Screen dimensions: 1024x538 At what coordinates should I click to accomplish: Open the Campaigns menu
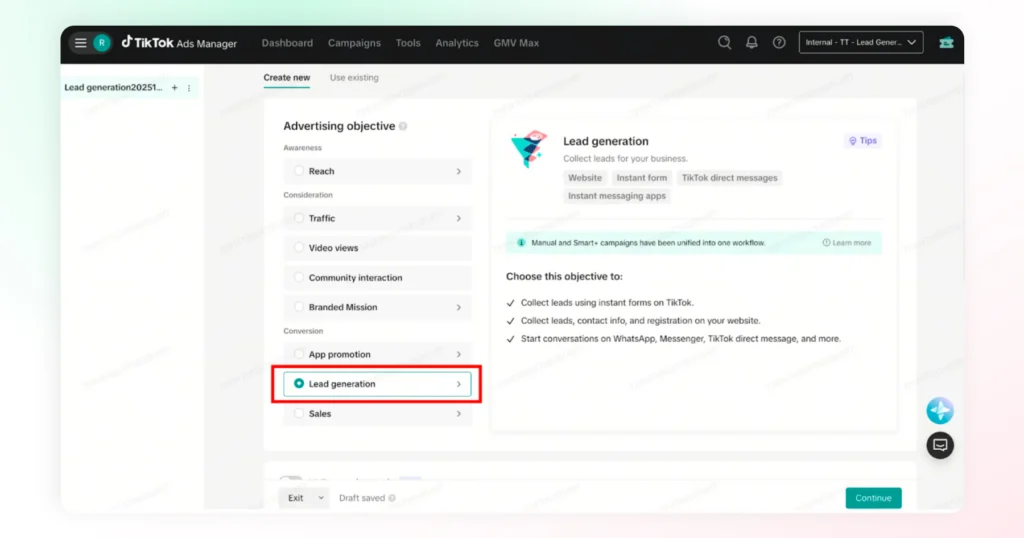(354, 43)
